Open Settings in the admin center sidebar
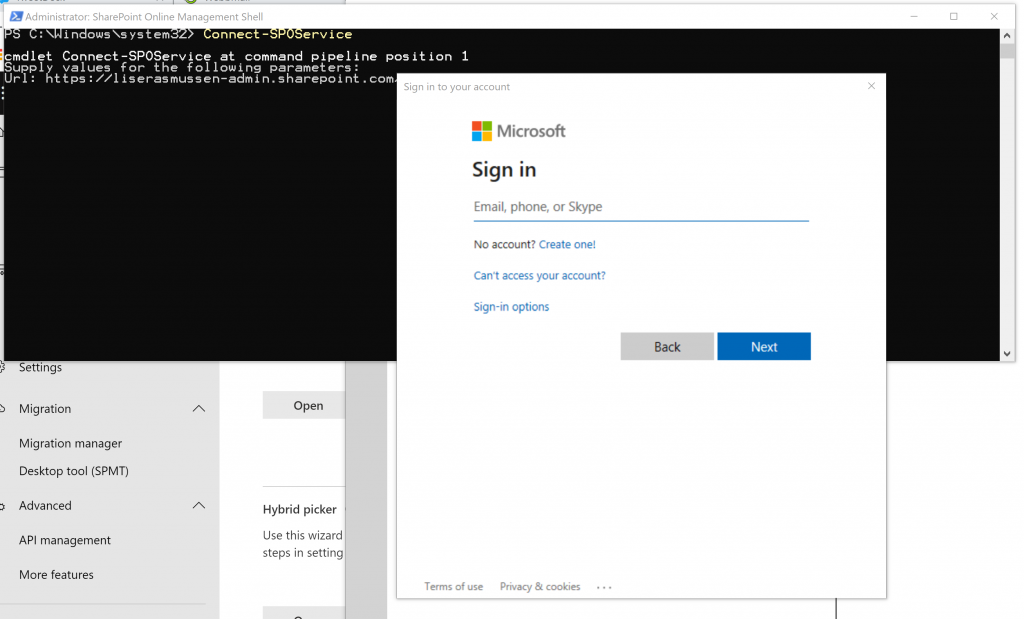Viewport: 1024px width, 619px height. [40, 368]
